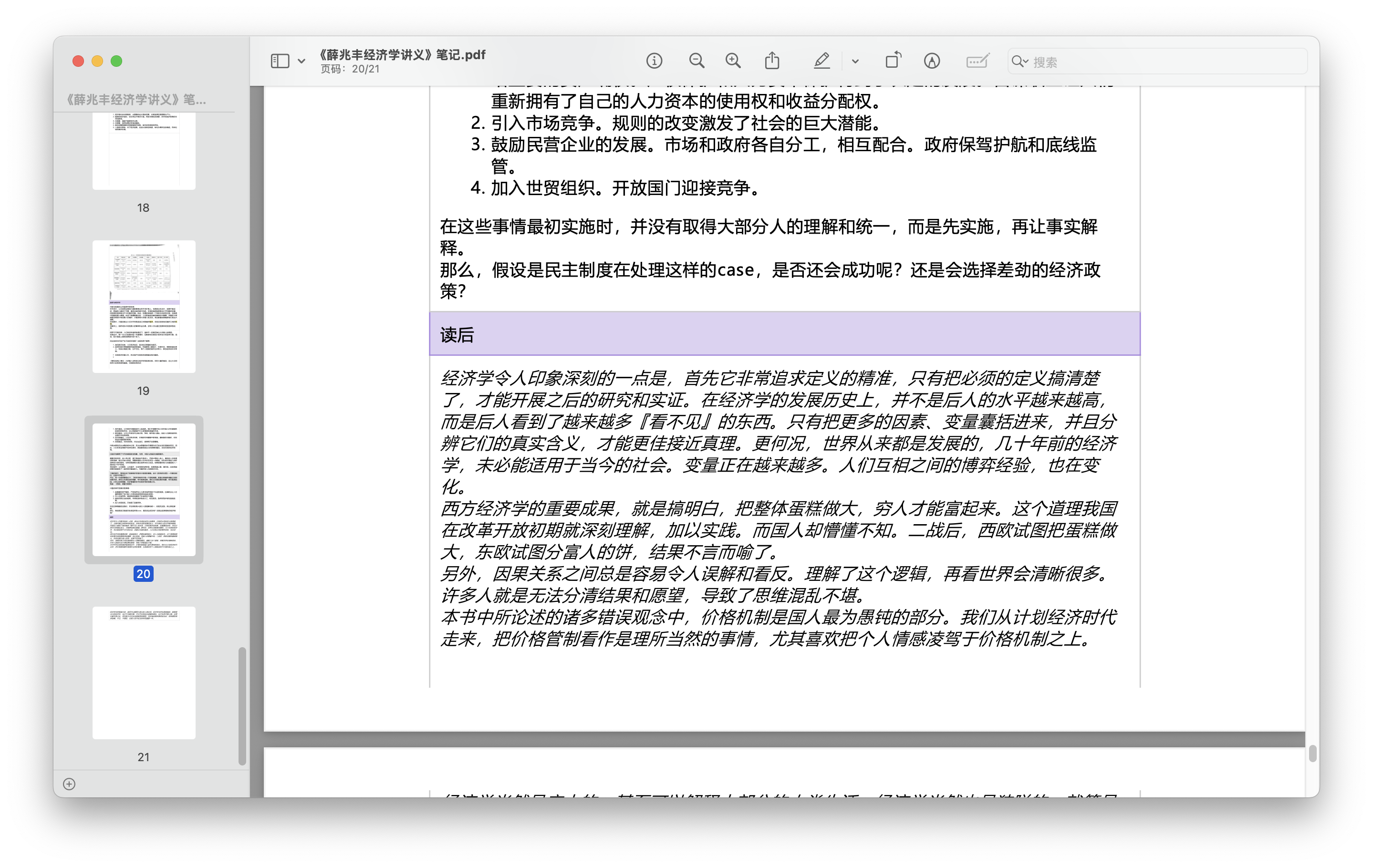Click the add page plus button
Screen dimensions: 1373x868
[x=69, y=784]
